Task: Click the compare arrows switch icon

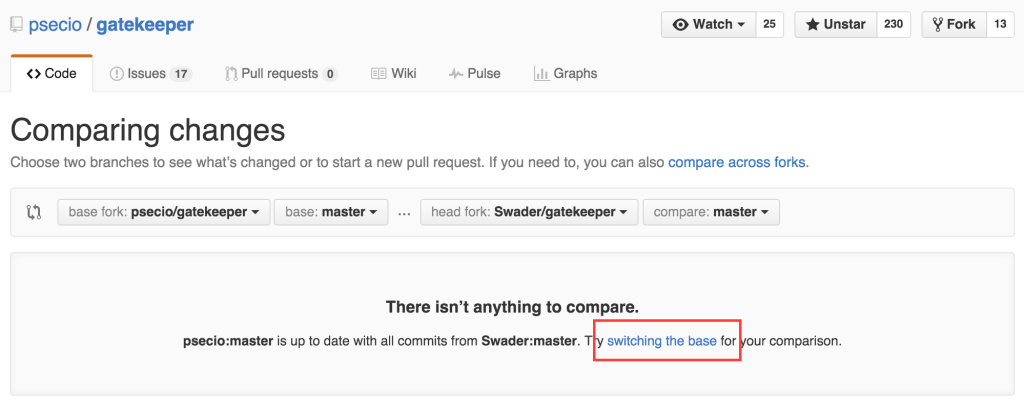Action: (34, 212)
